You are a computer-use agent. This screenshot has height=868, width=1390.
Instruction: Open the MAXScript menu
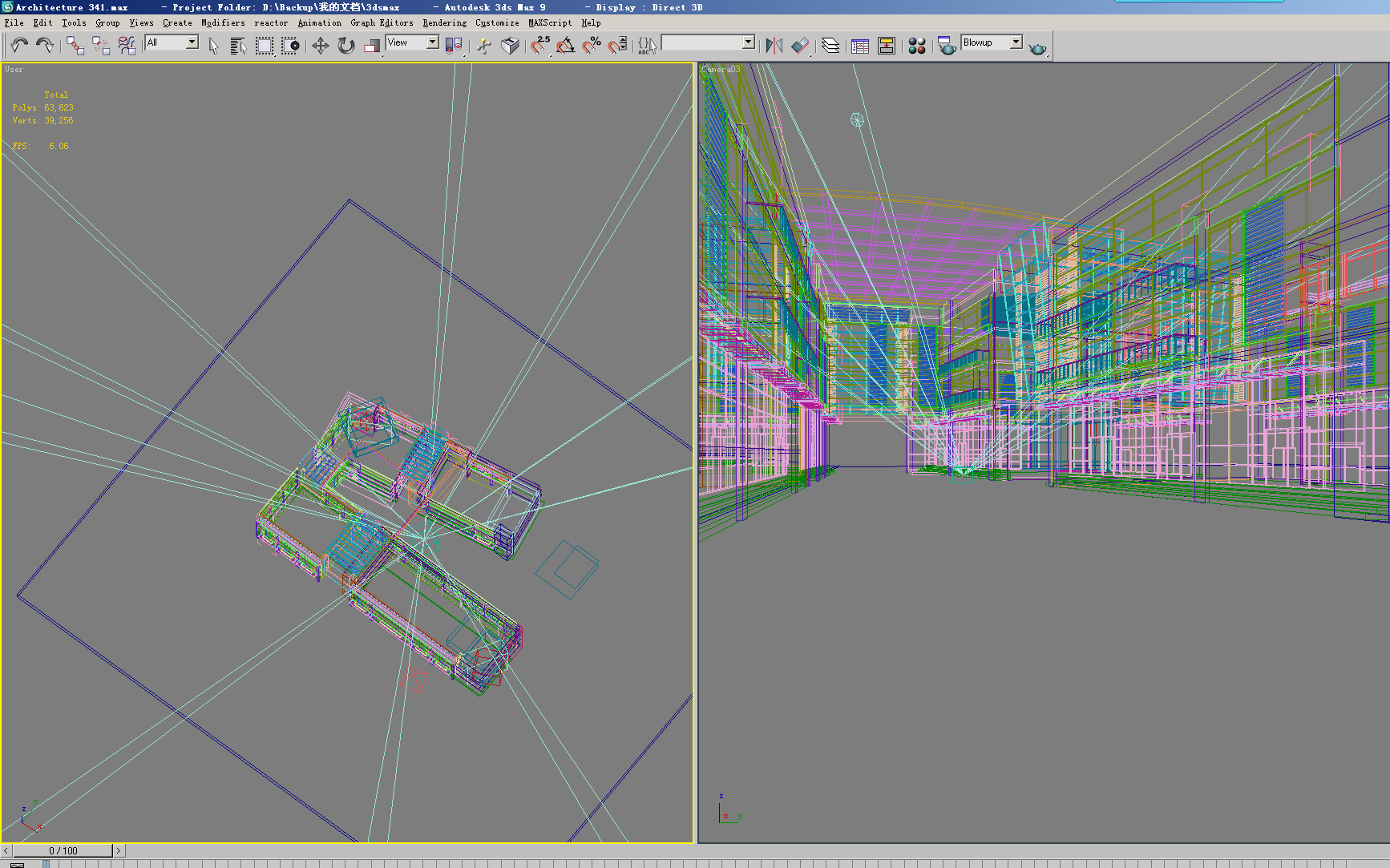(x=550, y=22)
